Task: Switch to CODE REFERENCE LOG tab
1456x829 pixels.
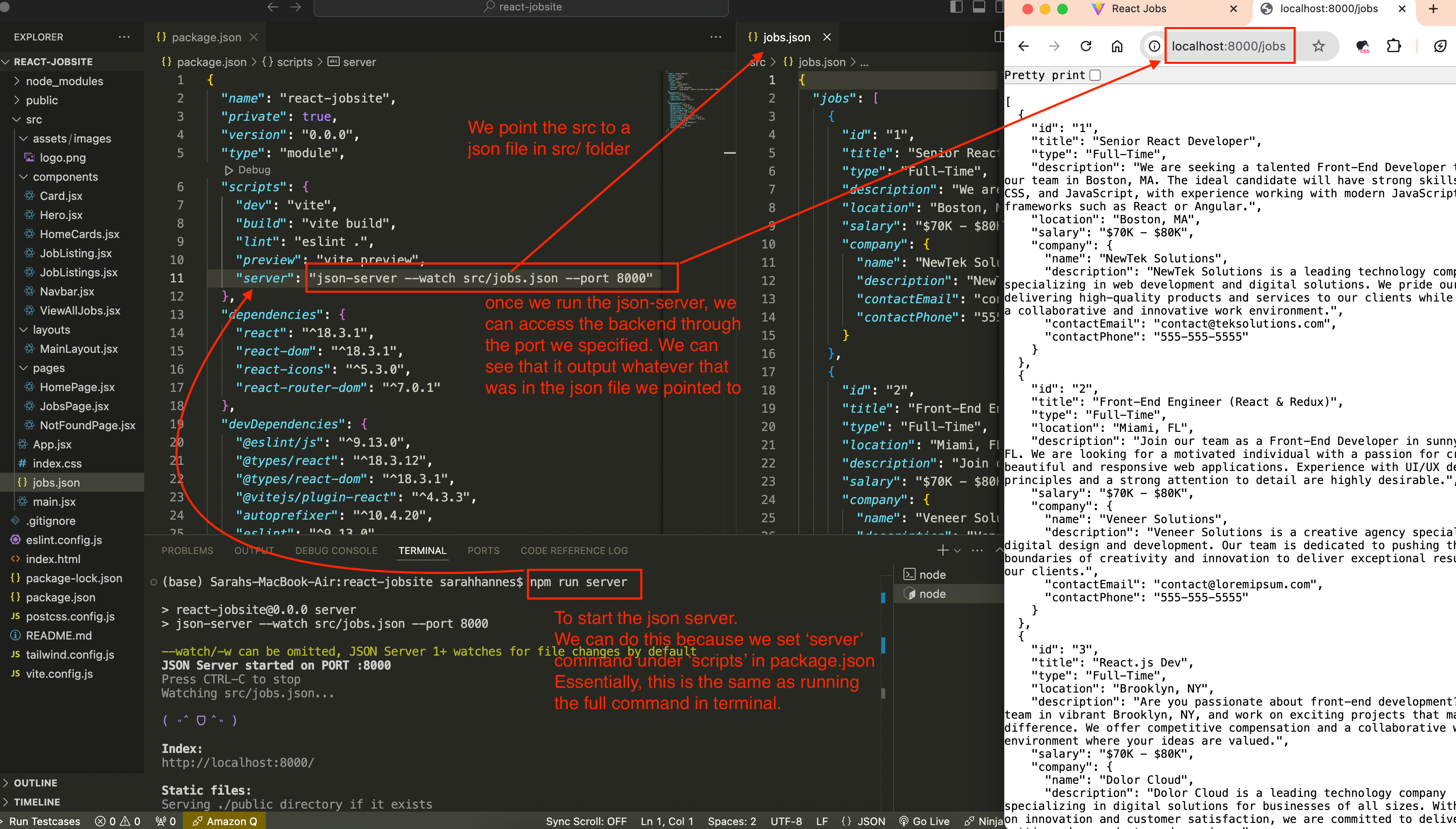Action: [574, 550]
